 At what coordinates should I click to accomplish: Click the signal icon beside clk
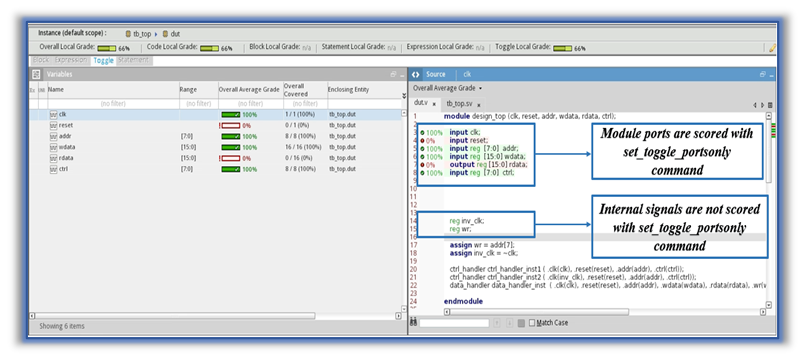(53, 115)
